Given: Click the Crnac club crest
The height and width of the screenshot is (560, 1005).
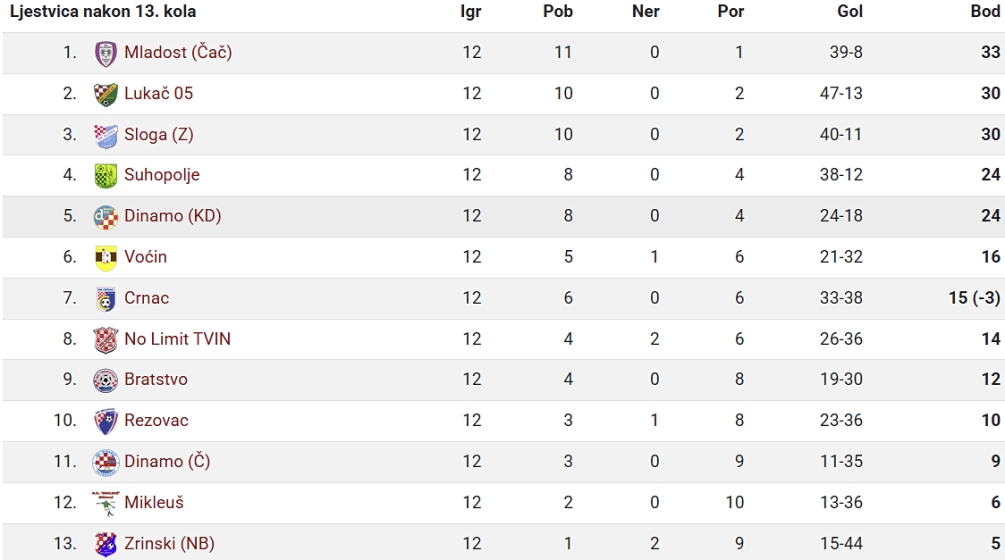Looking at the screenshot, I should pyautogui.click(x=106, y=299).
